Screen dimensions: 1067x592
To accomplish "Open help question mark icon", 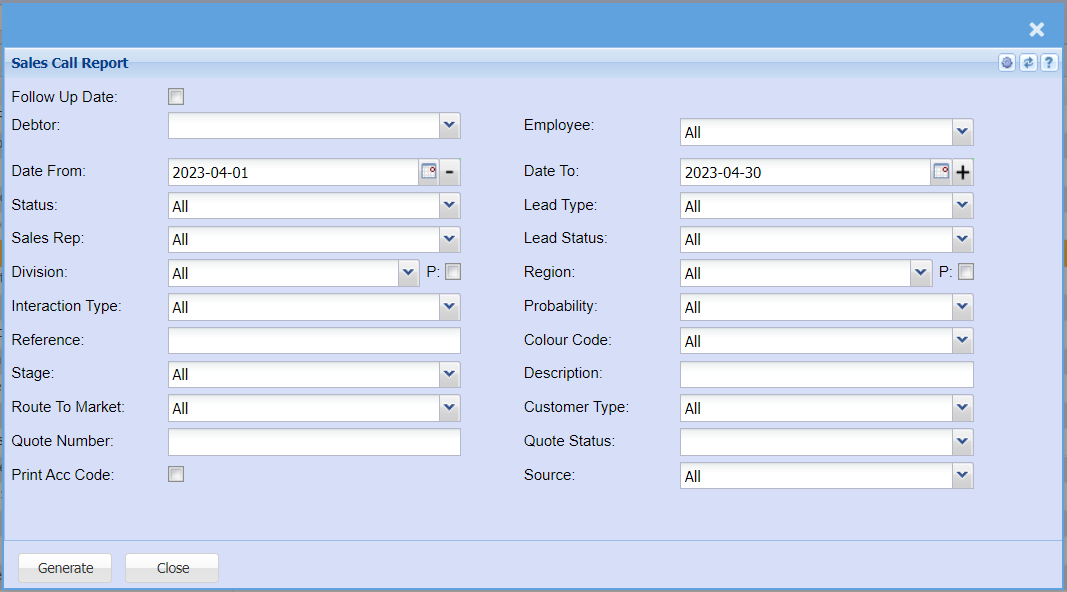I will point(1049,63).
